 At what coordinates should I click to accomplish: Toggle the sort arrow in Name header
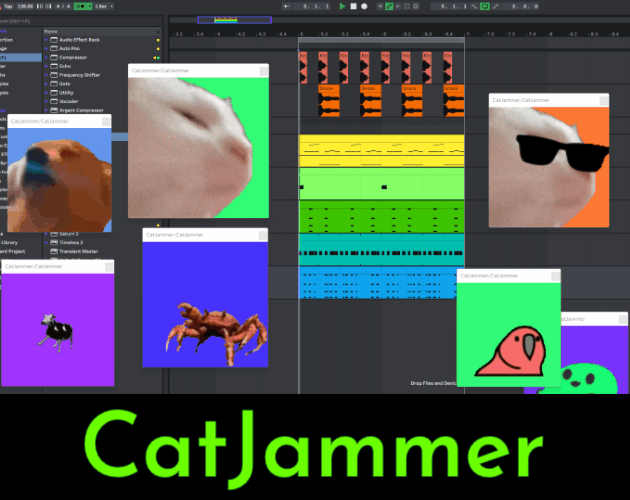pos(158,31)
